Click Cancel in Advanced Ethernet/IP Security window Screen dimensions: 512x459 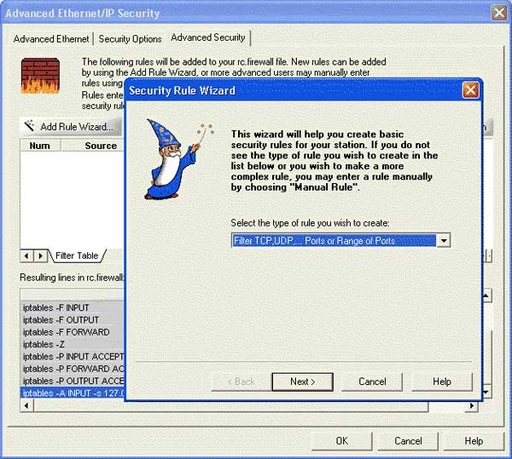(408, 441)
